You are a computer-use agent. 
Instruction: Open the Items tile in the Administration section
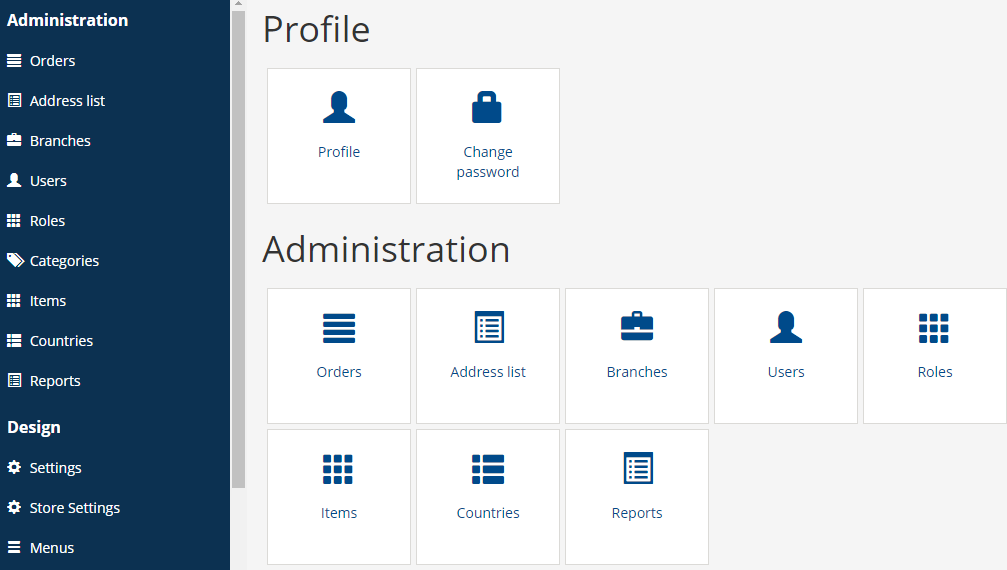coord(338,497)
